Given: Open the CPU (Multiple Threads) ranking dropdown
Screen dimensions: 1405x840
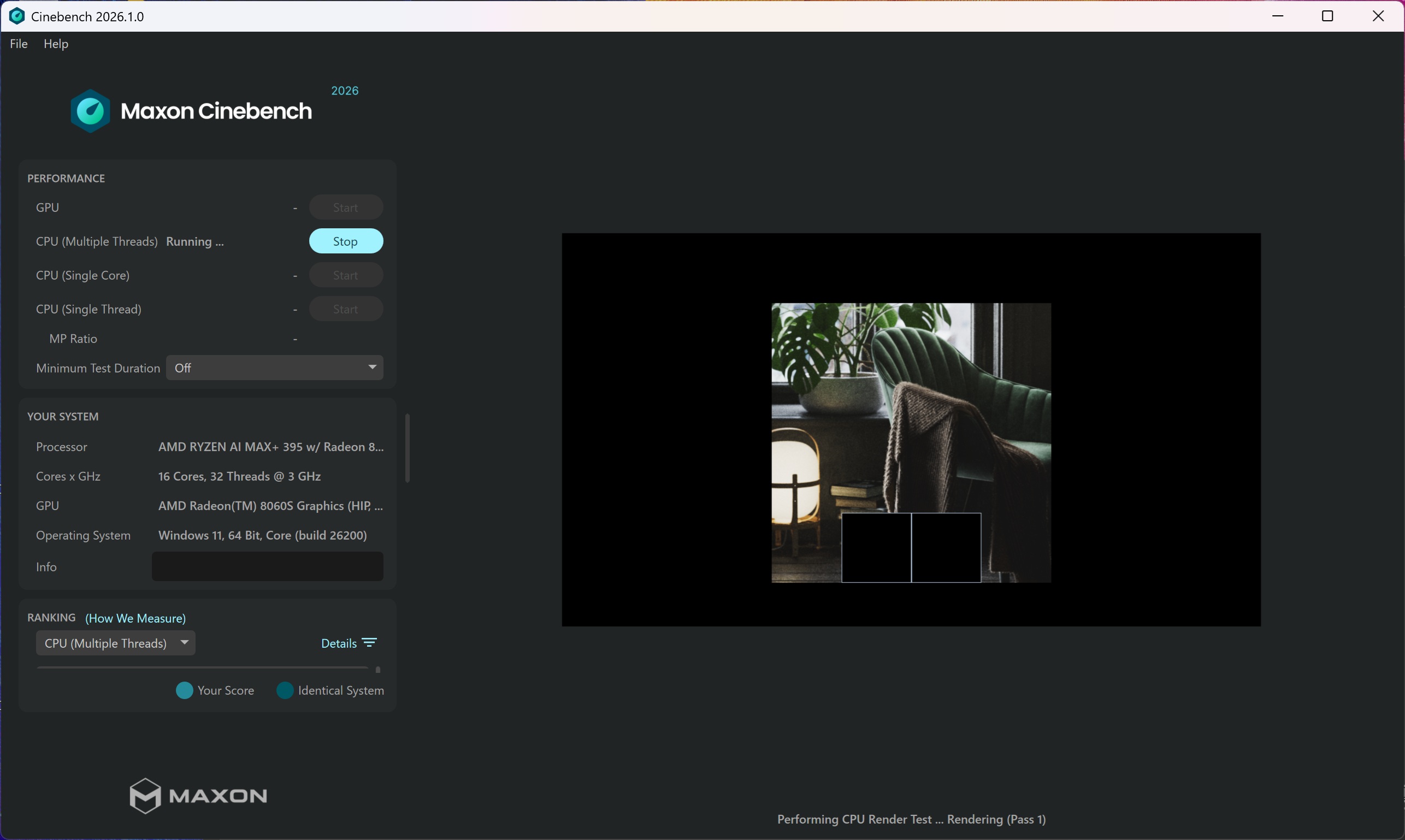Looking at the screenshot, I should click(x=115, y=643).
